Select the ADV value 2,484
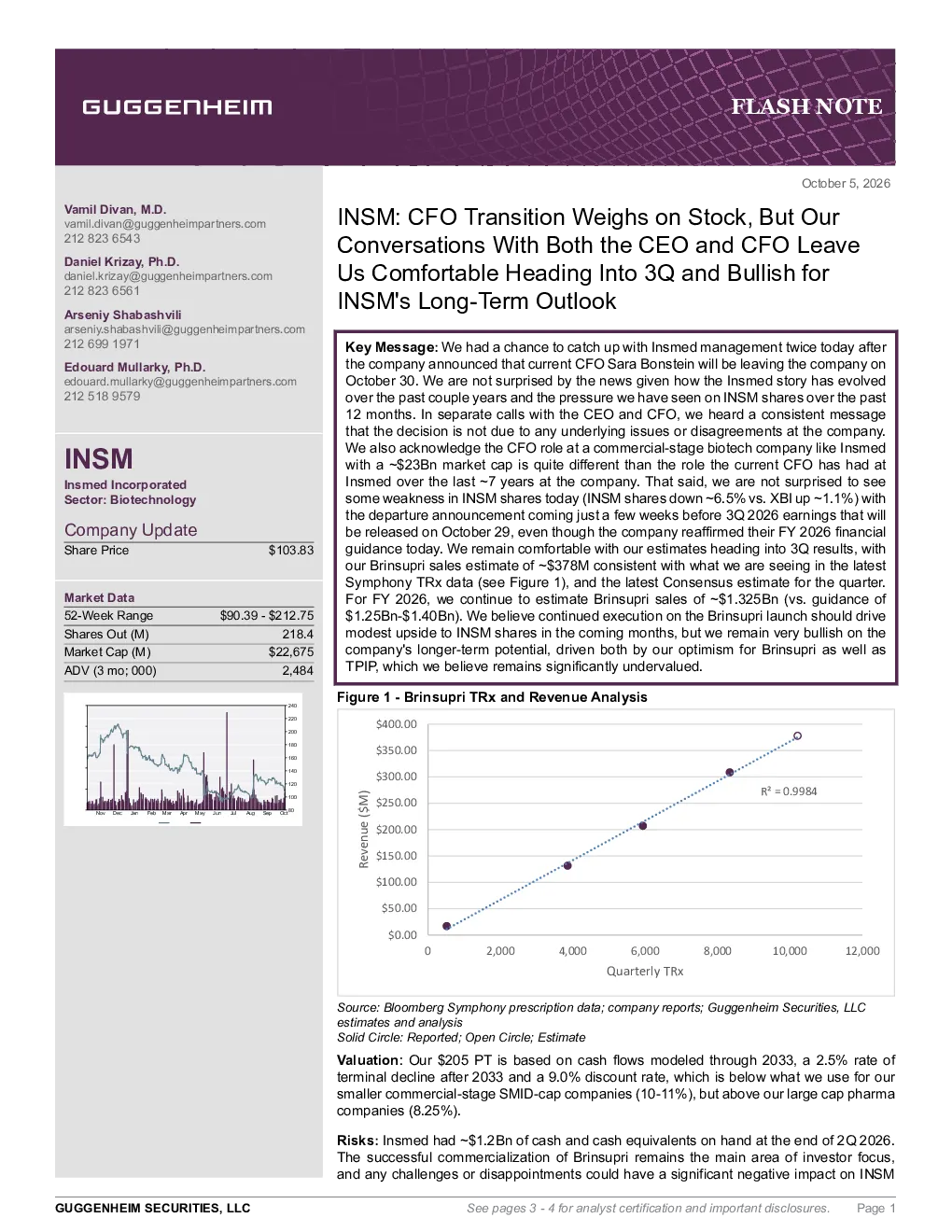The image size is (952, 1232). (x=298, y=671)
